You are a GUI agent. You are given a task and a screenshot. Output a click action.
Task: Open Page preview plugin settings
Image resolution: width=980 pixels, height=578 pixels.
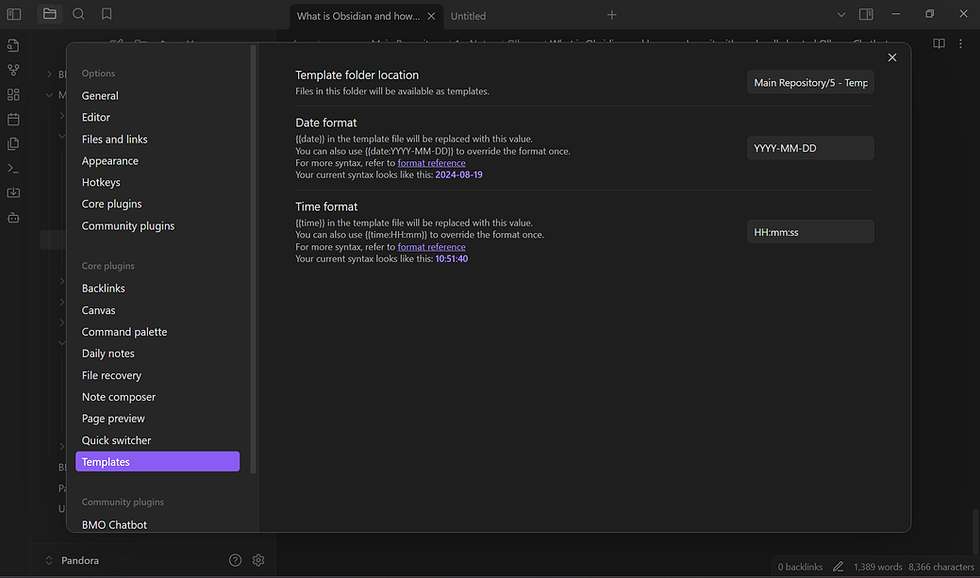tap(158, 418)
